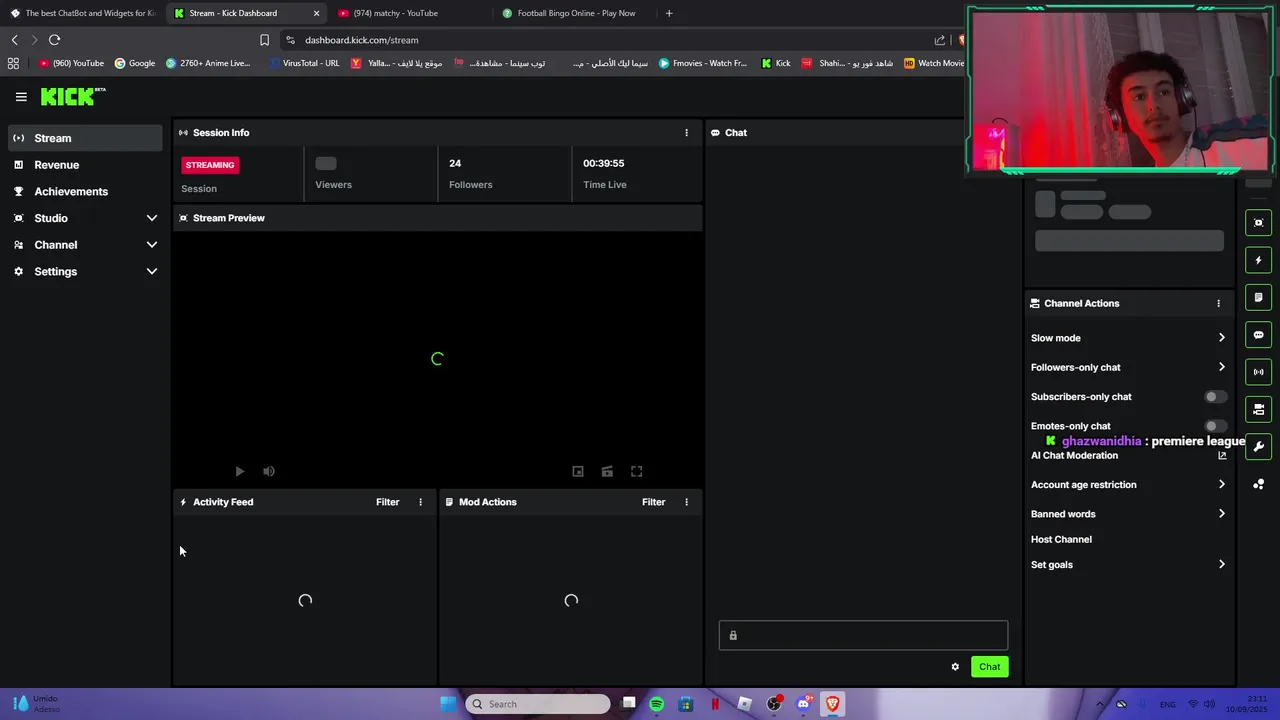
Task: Open Windows Start menu
Action: tap(448, 704)
